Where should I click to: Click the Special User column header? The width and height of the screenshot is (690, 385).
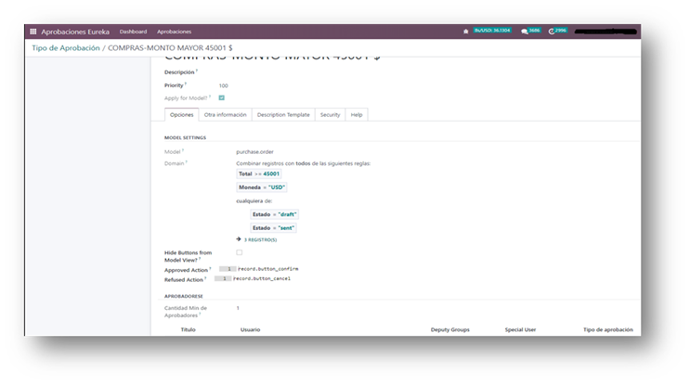[520, 330]
